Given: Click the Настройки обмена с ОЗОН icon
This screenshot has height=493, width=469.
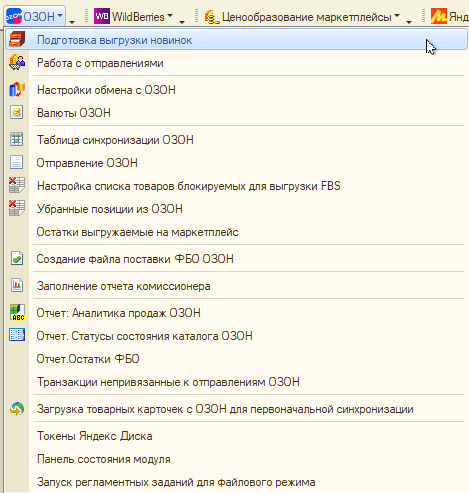Looking at the screenshot, I should click(17, 90).
